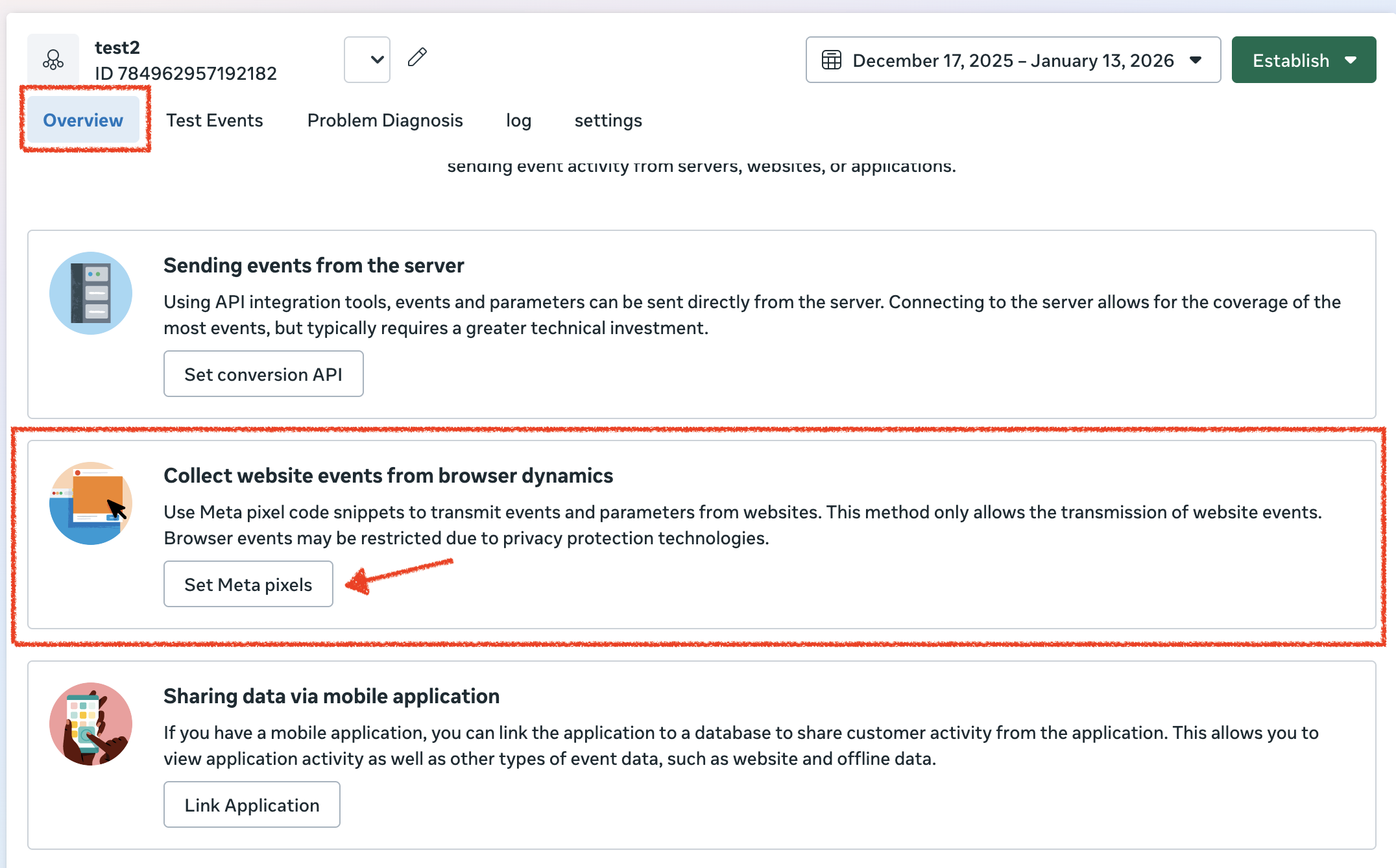The image size is (1396, 868).
Task: Click the Link Application button
Action: point(252,805)
